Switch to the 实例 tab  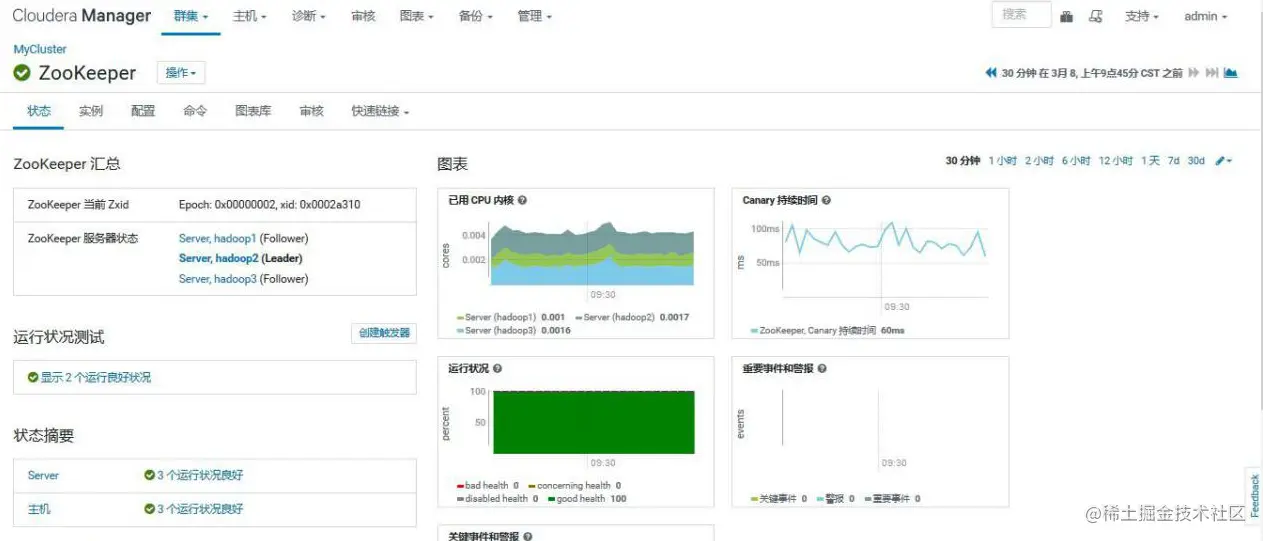91,111
